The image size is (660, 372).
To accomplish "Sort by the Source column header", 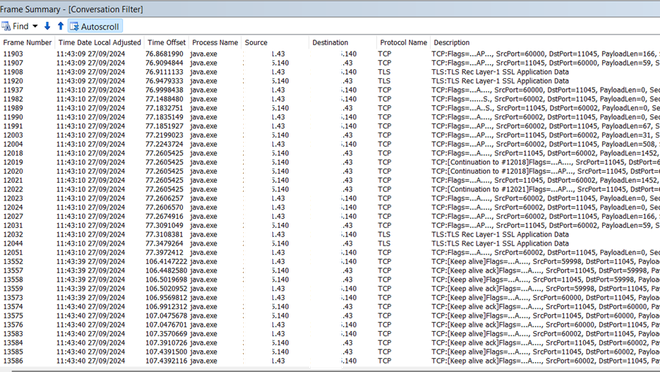I will pyautogui.click(x=256, y=43).
